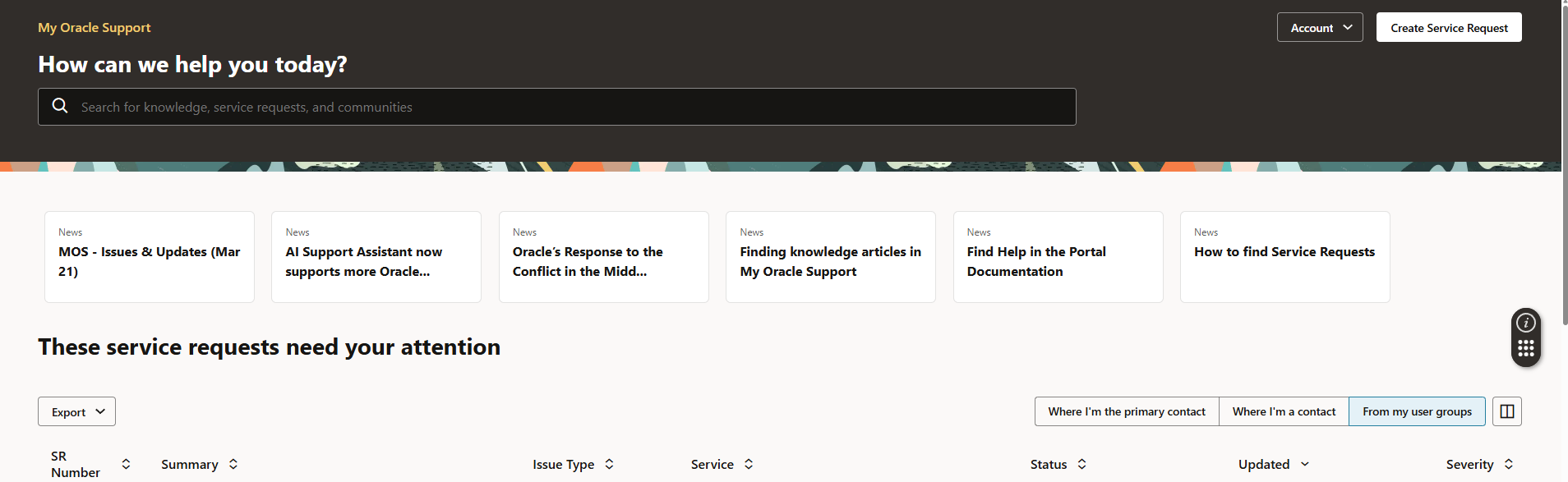Click the SR Number column header
Image resolution: width=1568 pixels, height=482 pixels.
(x=76, y=464)
